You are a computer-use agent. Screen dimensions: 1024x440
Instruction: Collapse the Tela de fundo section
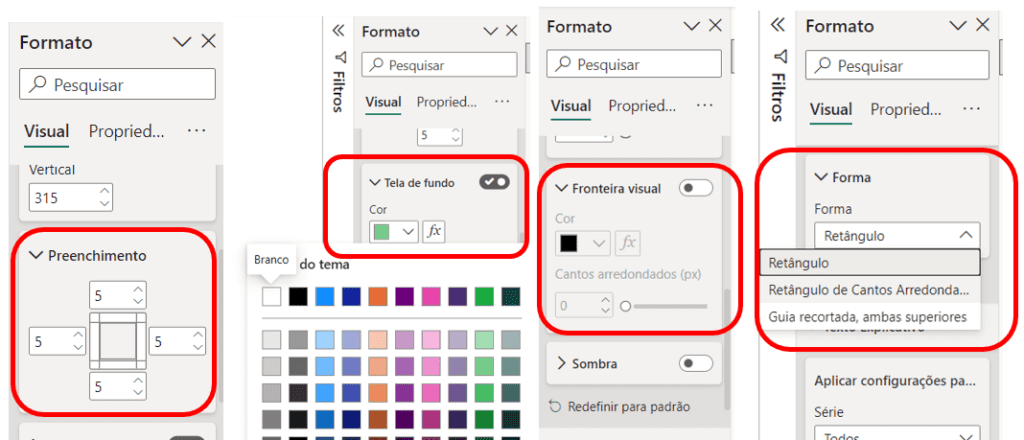click(x=374, y=183)
